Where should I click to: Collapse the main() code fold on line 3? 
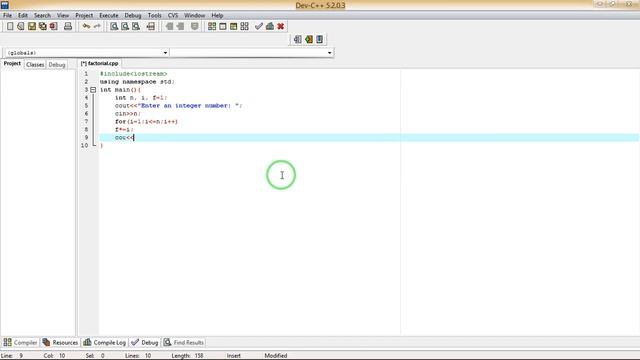[x=93, y=90]
